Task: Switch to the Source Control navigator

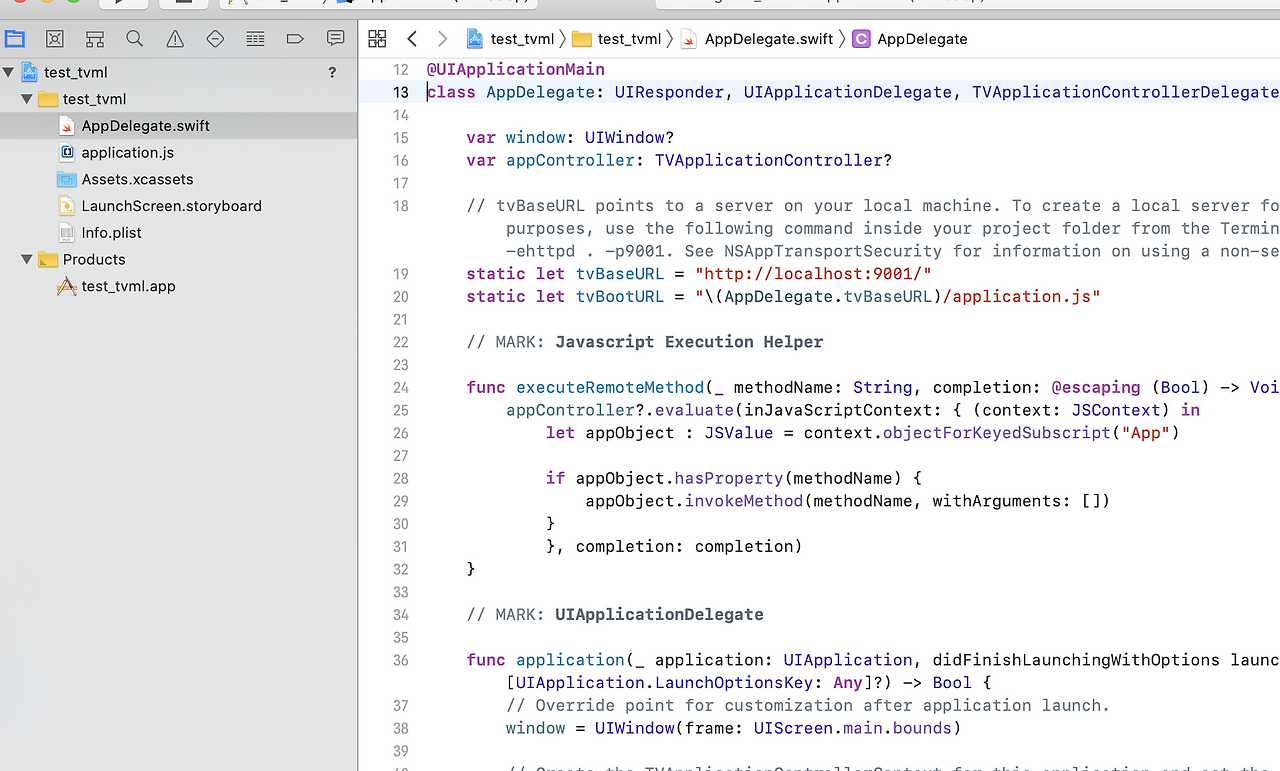Action: [55, 39]
